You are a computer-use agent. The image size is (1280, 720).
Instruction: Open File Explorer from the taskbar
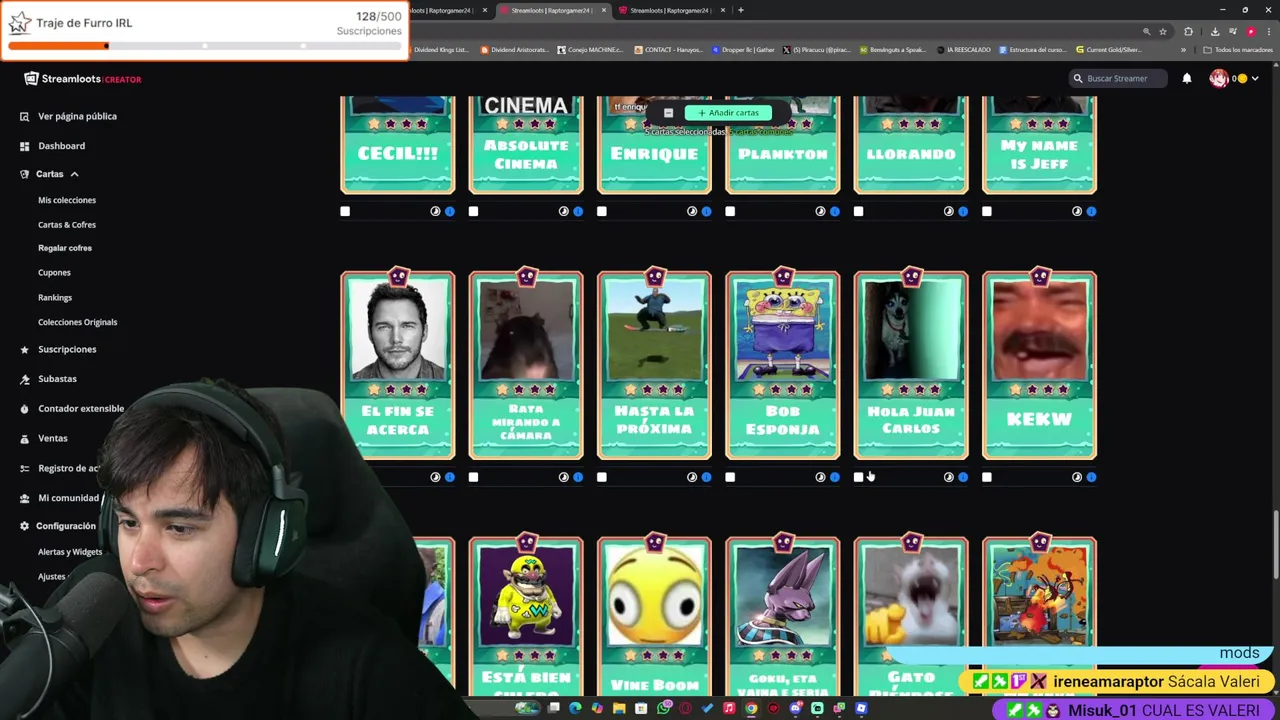(x=619, y=709)
